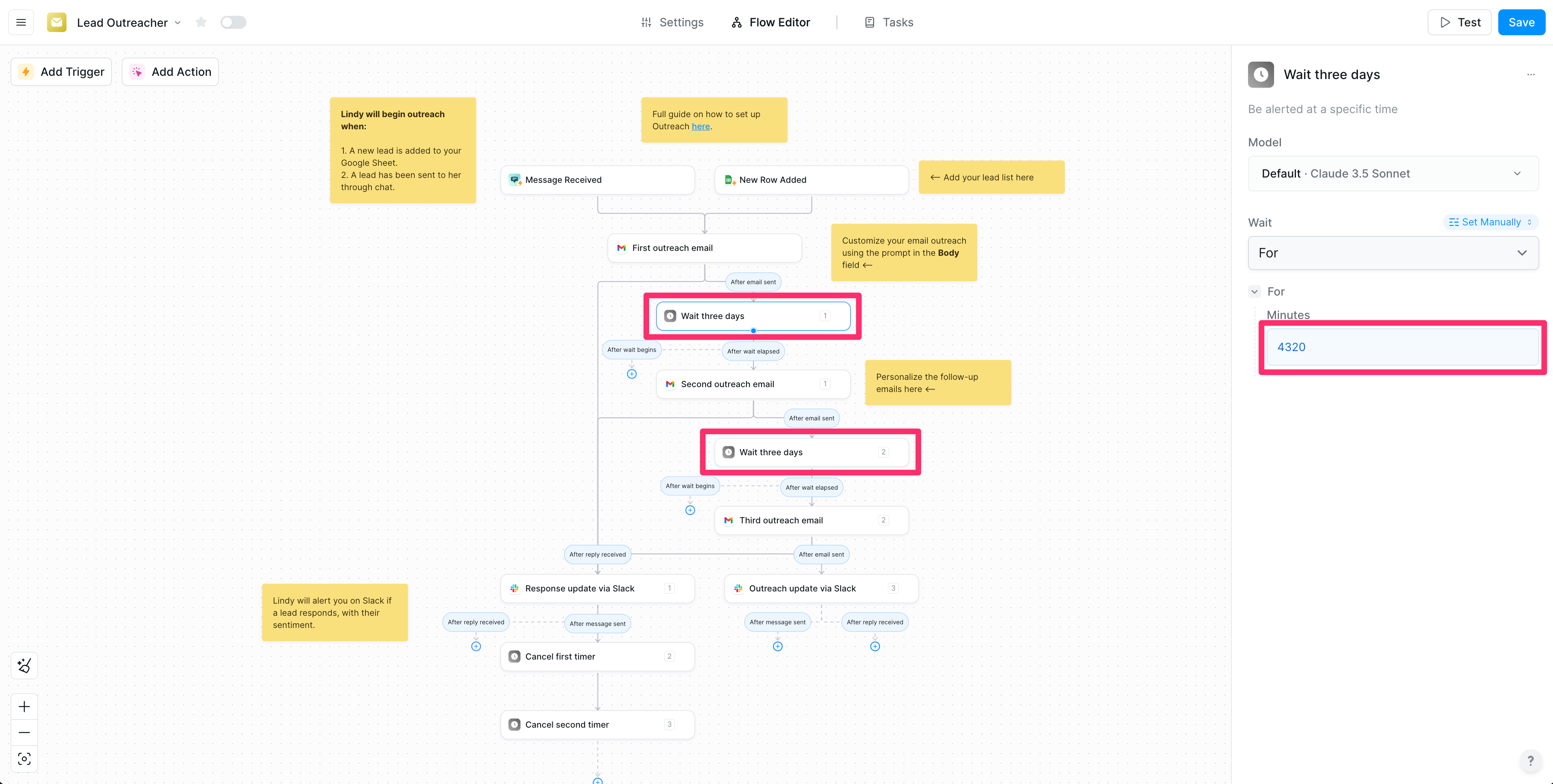This screenshot has width=1553, height=784.
Task: Open the Model dropdown showing Claude 3.5 Sonnet
Action: [1393, 174]
